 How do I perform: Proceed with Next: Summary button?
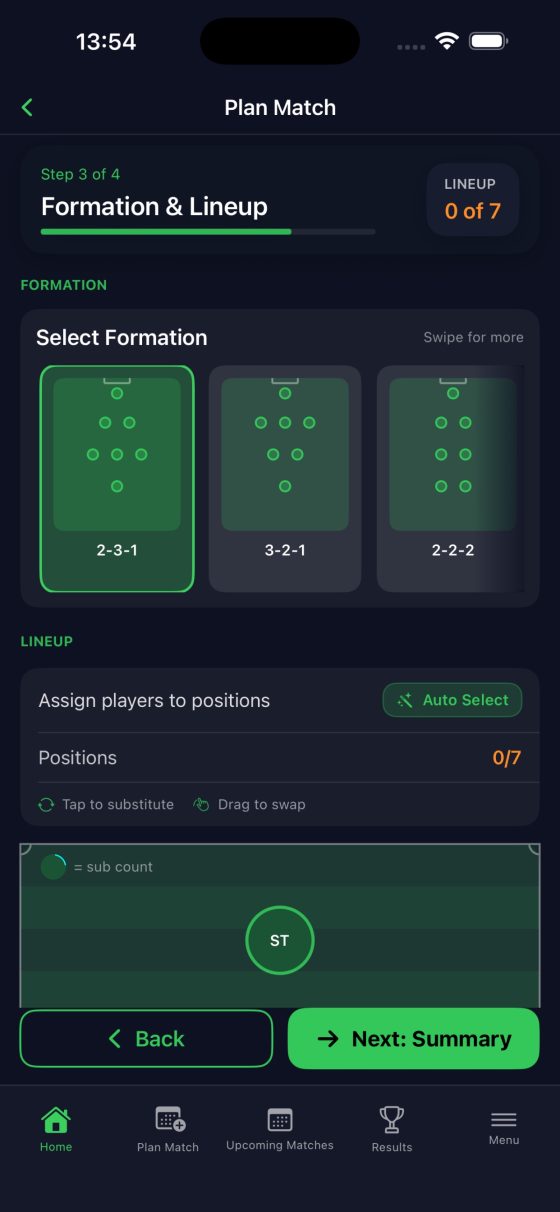click(414, 1039)
